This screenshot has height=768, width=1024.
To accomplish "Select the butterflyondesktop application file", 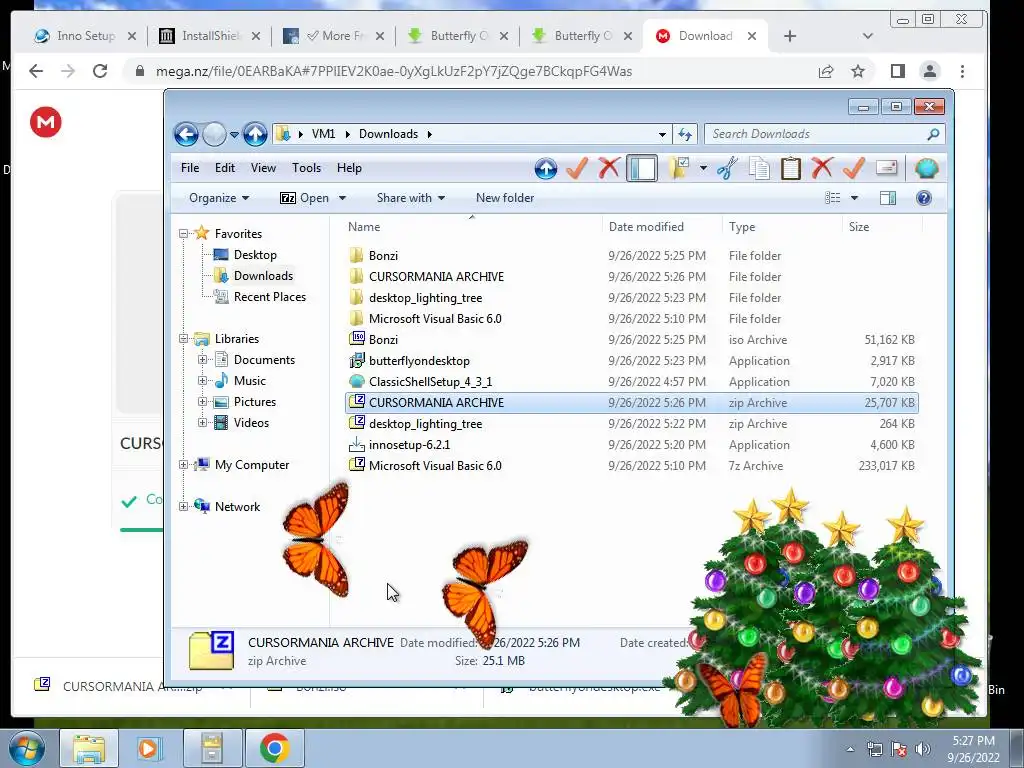I will (x=631, y=360).
